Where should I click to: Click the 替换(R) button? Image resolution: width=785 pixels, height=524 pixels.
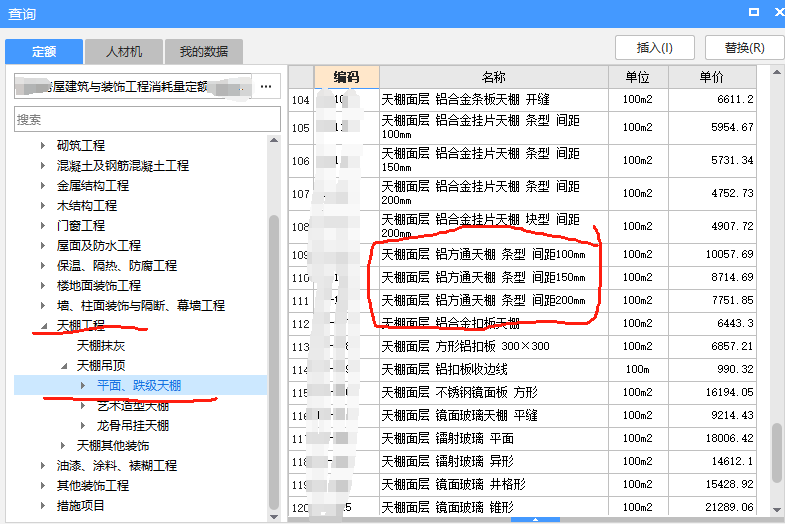744,48
